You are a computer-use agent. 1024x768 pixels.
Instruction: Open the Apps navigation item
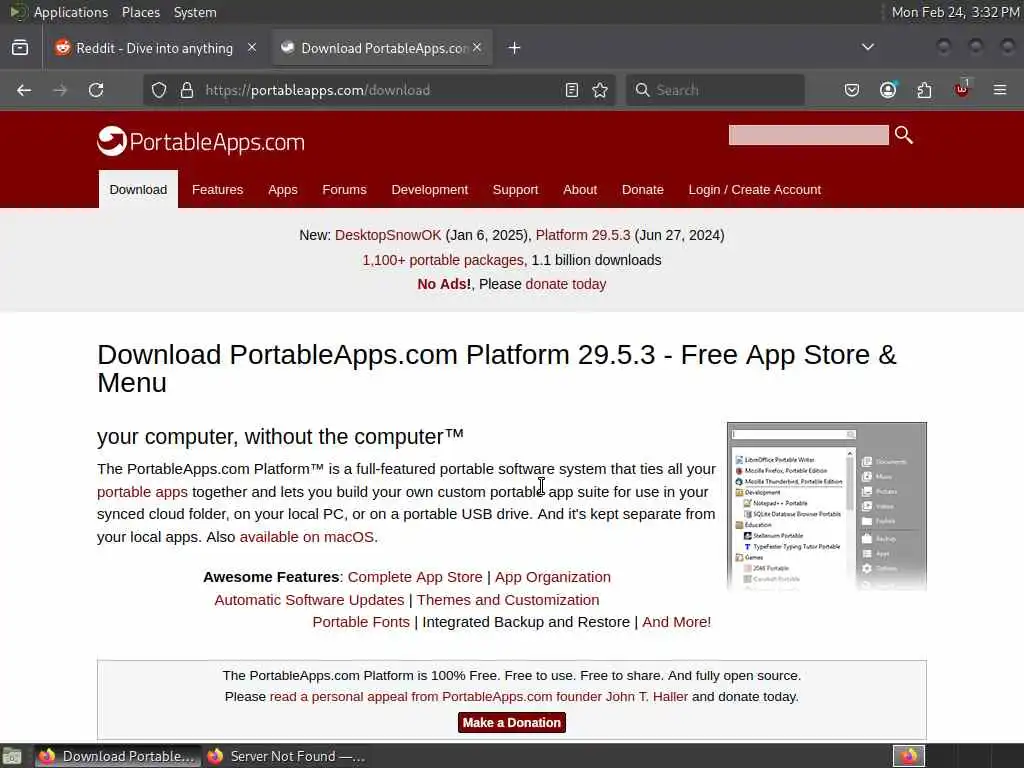tap(283, 189)
